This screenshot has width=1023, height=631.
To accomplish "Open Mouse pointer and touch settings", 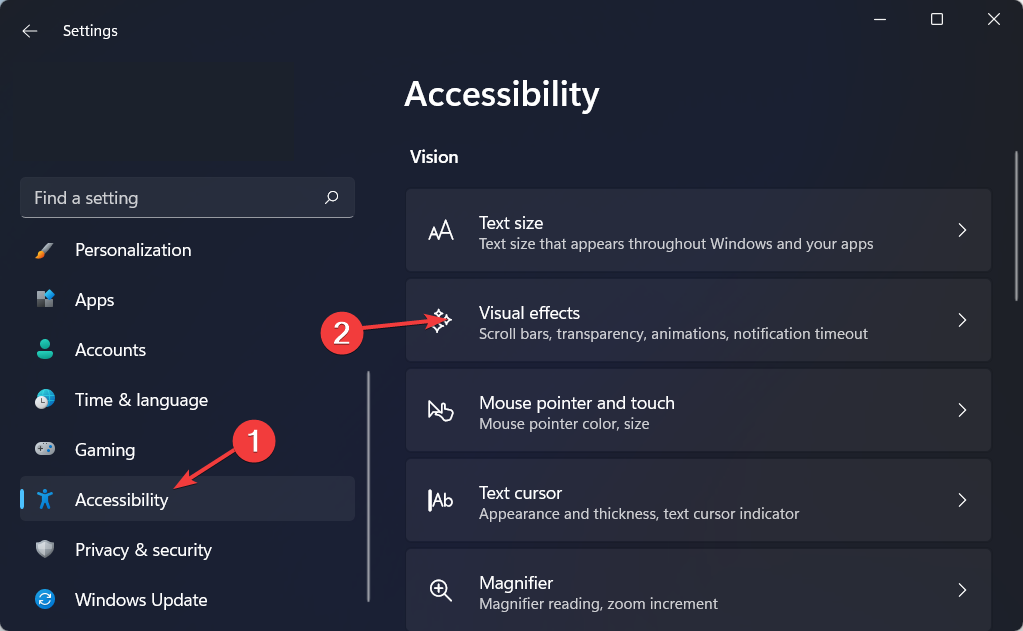I will (698, 410).
